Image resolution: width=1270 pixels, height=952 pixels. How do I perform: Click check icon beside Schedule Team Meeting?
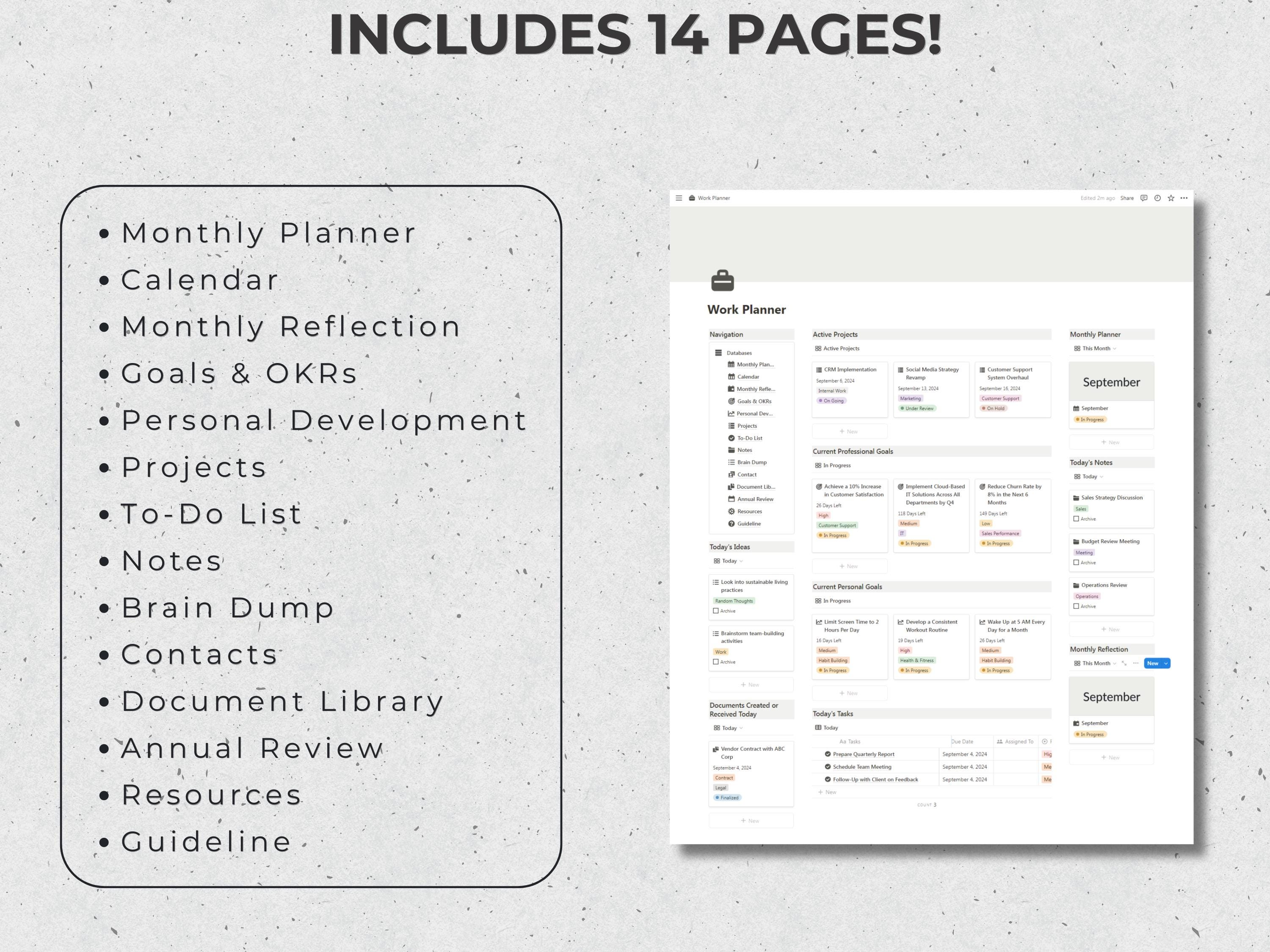point(828,767)
